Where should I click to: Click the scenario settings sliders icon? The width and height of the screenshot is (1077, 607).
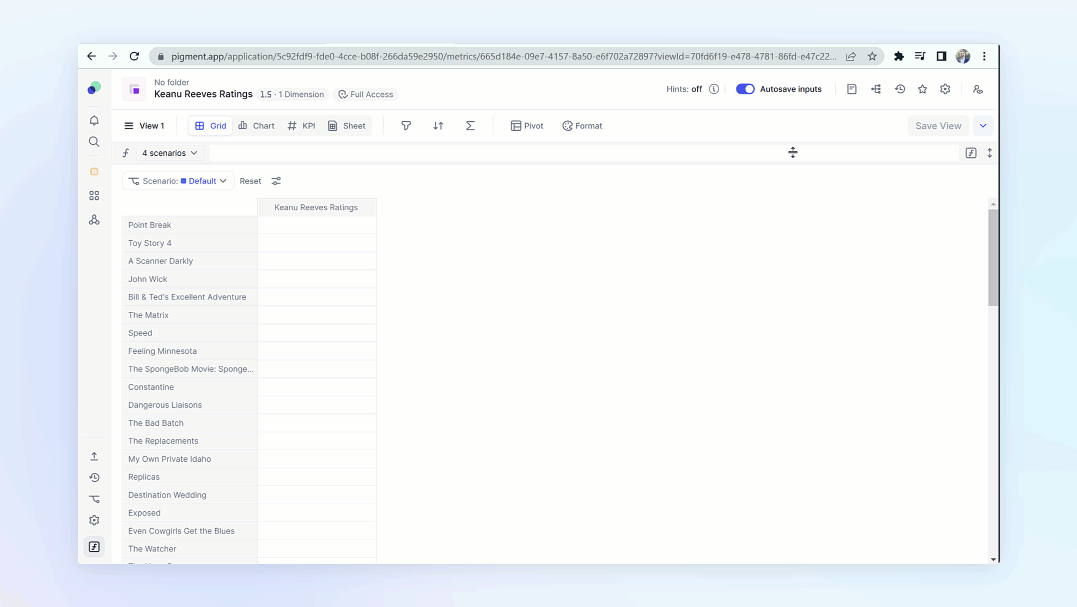276,181
